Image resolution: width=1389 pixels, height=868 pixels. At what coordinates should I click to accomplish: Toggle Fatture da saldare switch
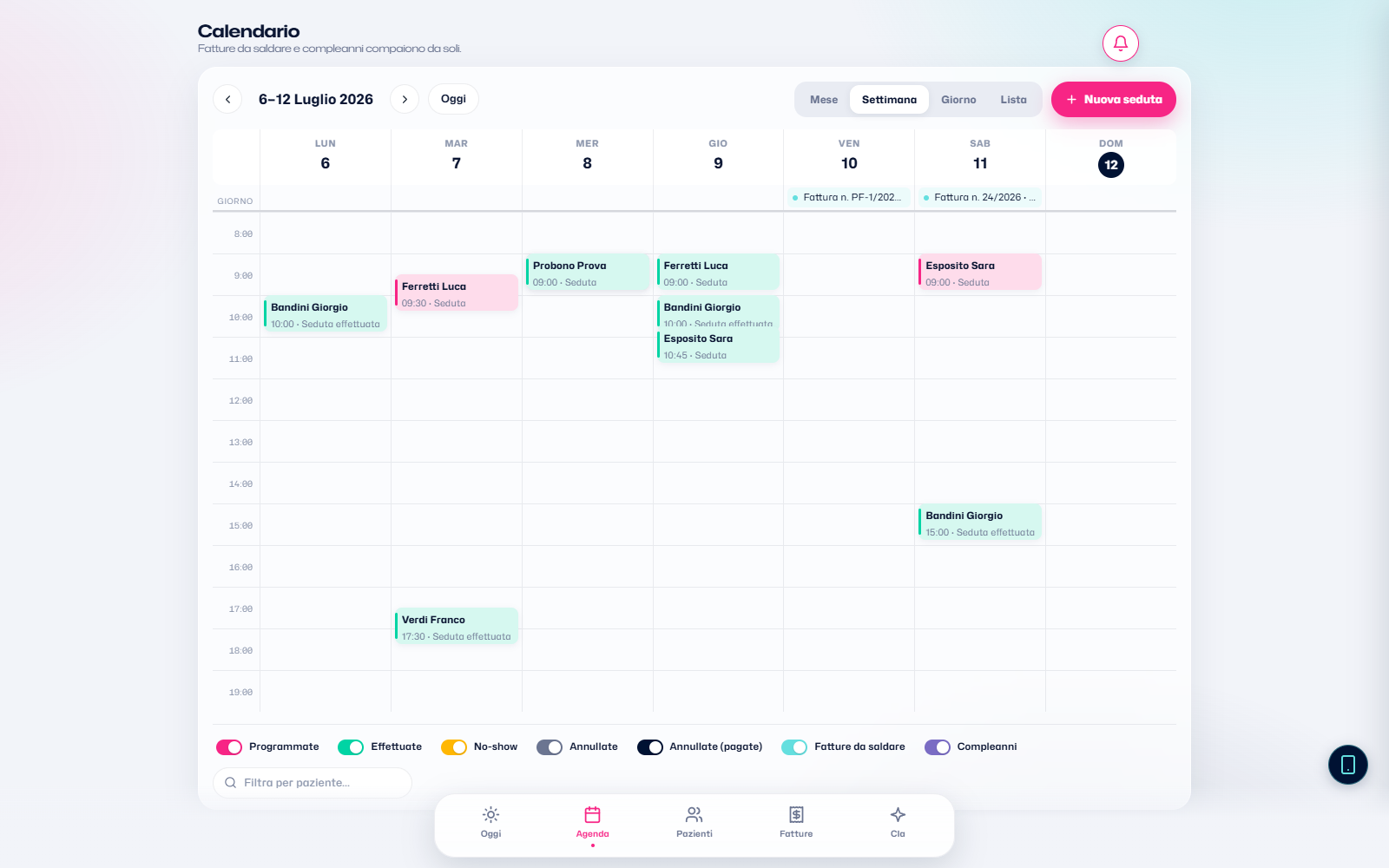(x=794, y=747)
